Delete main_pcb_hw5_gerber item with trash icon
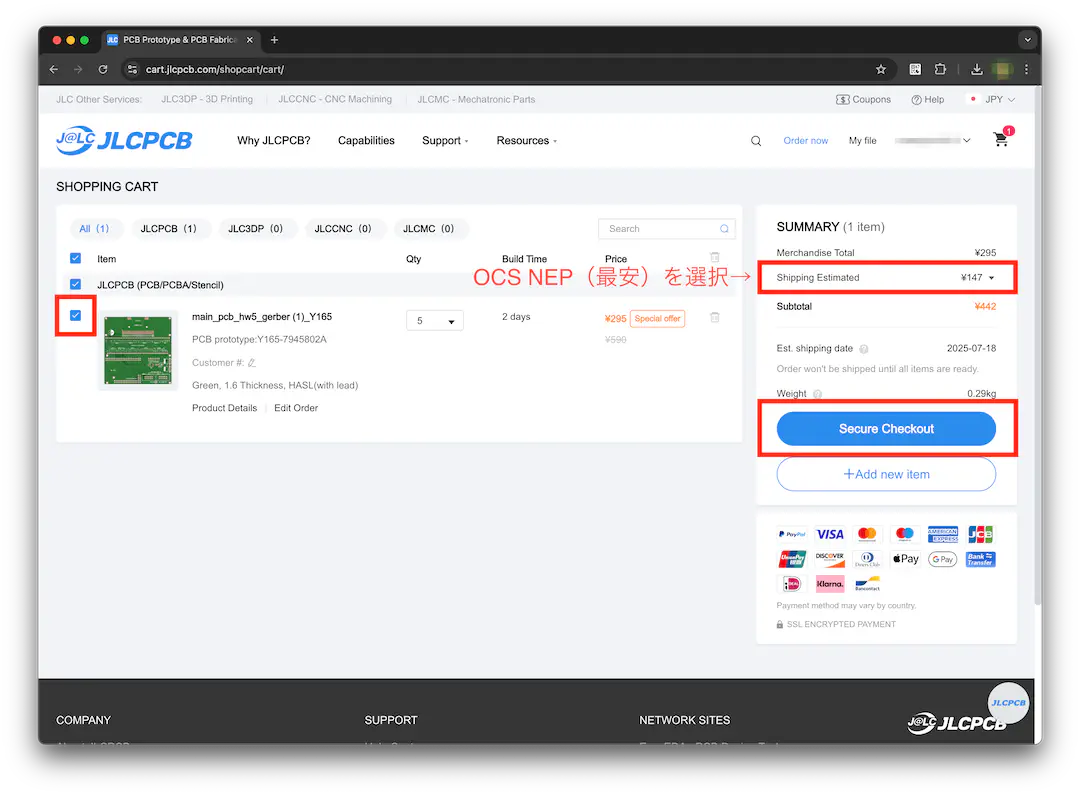The width and height of the screenshot is (1080, 795). tap(714, 318)
